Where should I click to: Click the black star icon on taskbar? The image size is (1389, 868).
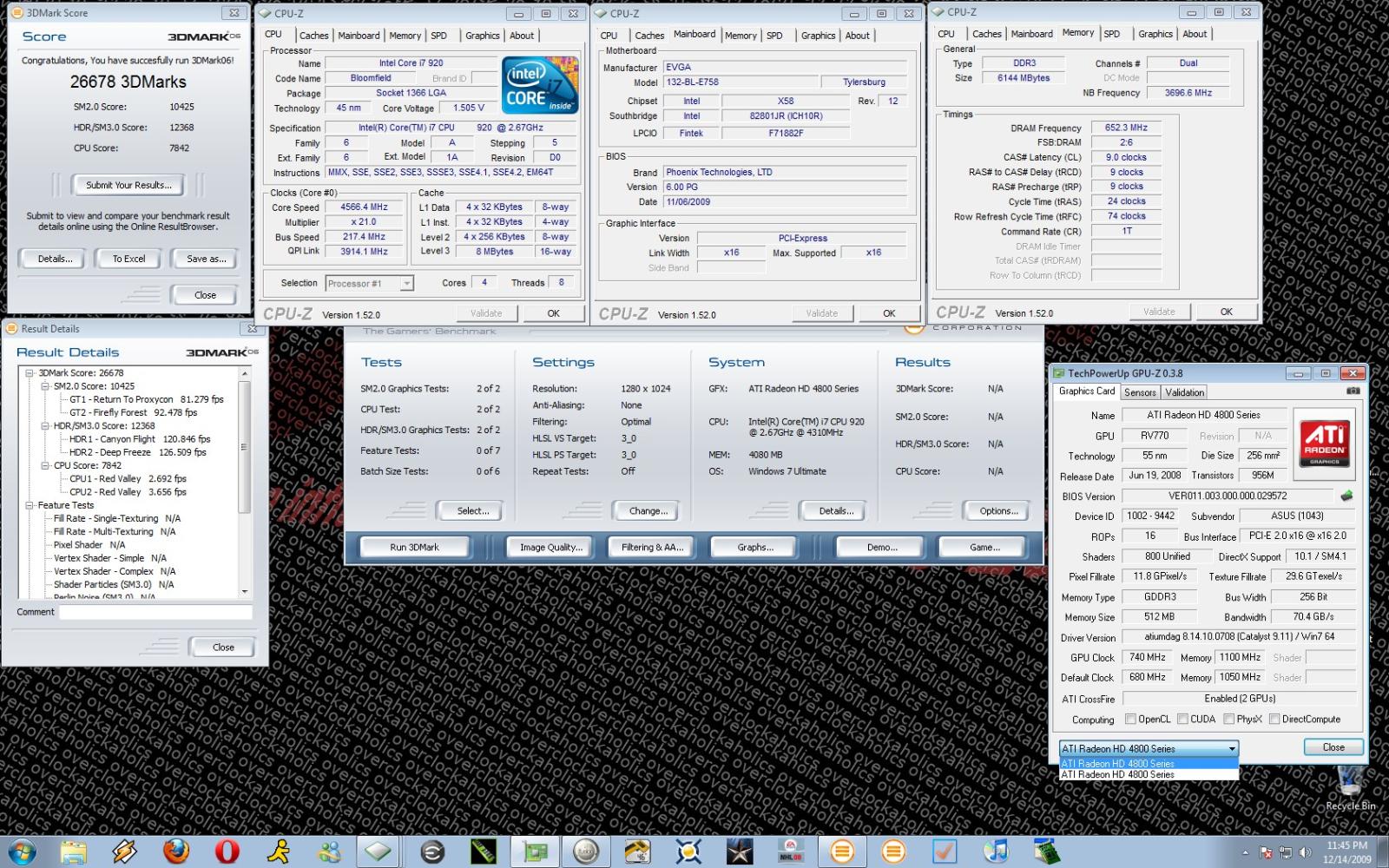[x=740, y=852]
